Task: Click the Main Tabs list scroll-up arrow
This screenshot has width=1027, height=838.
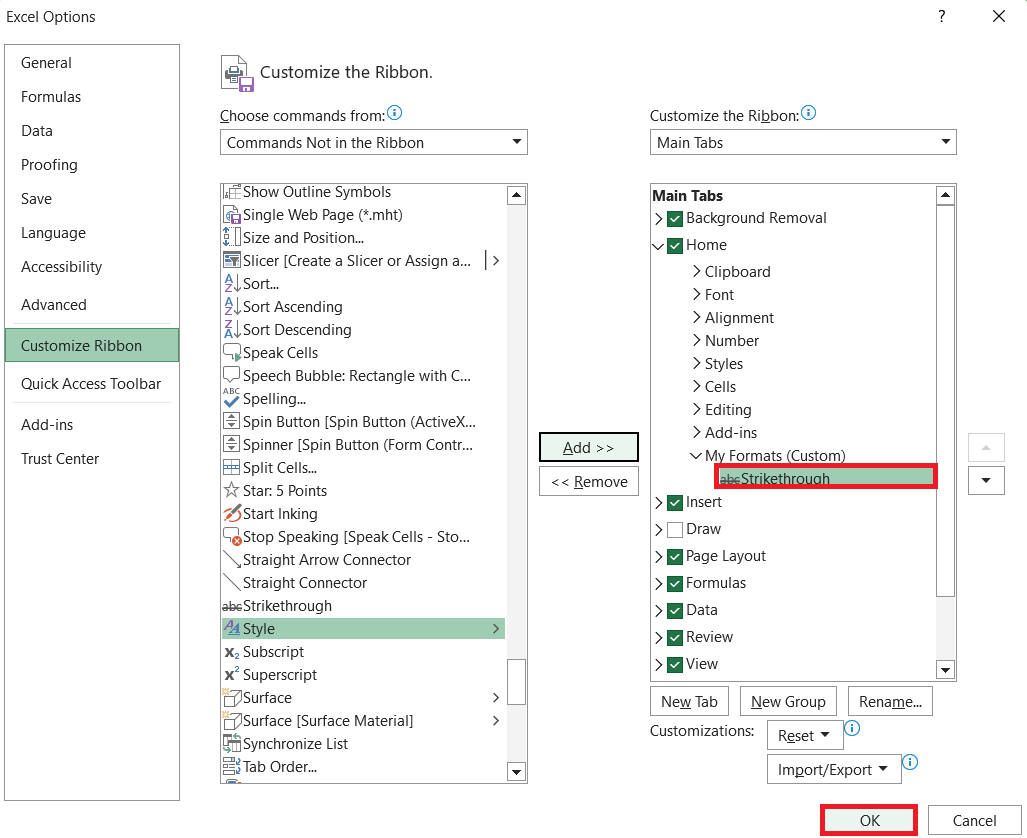Action: 945,195
